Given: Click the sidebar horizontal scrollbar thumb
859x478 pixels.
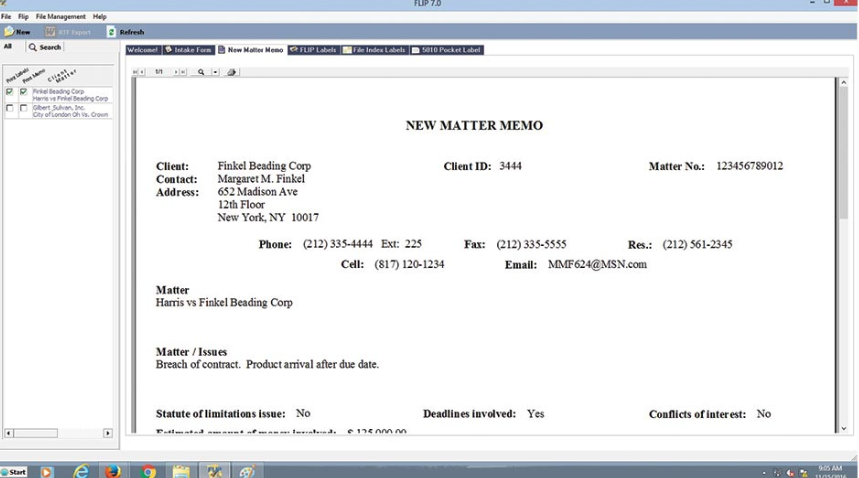Looking at the screenshot, I should pos(36,433).
